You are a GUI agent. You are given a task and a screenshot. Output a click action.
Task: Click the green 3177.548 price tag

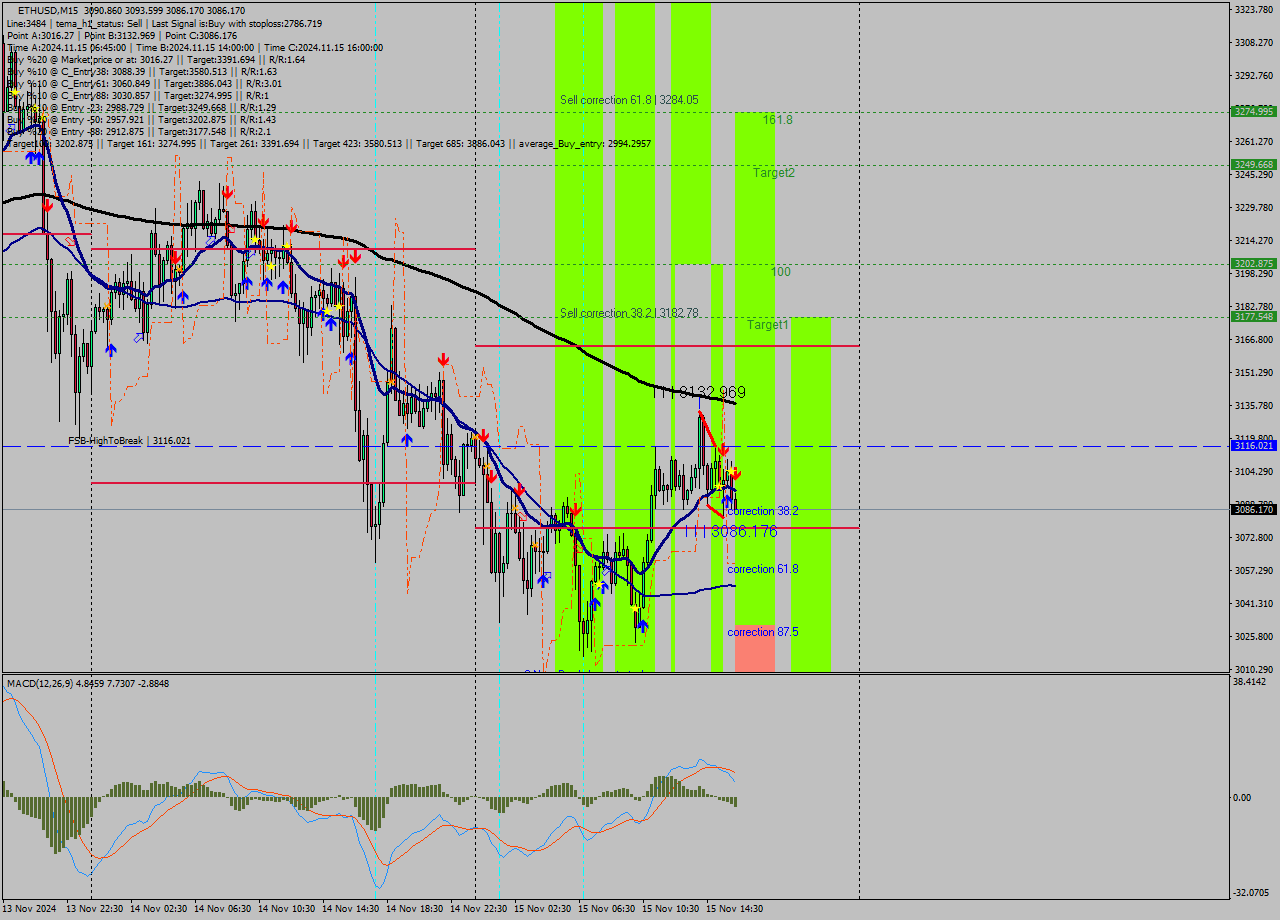[1254, 316]
